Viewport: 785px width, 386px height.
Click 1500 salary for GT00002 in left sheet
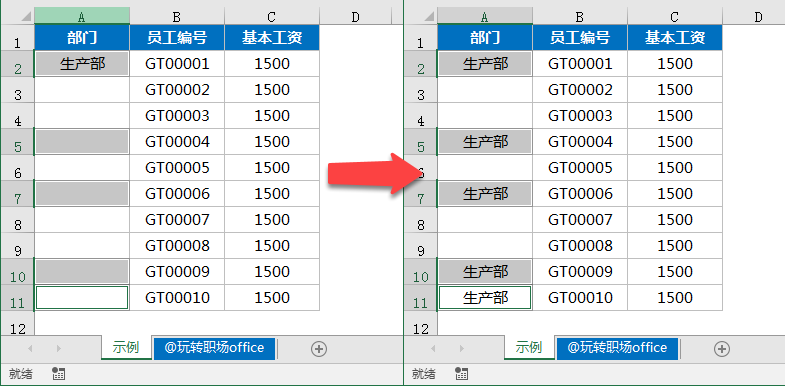click(x=272, y=90)
